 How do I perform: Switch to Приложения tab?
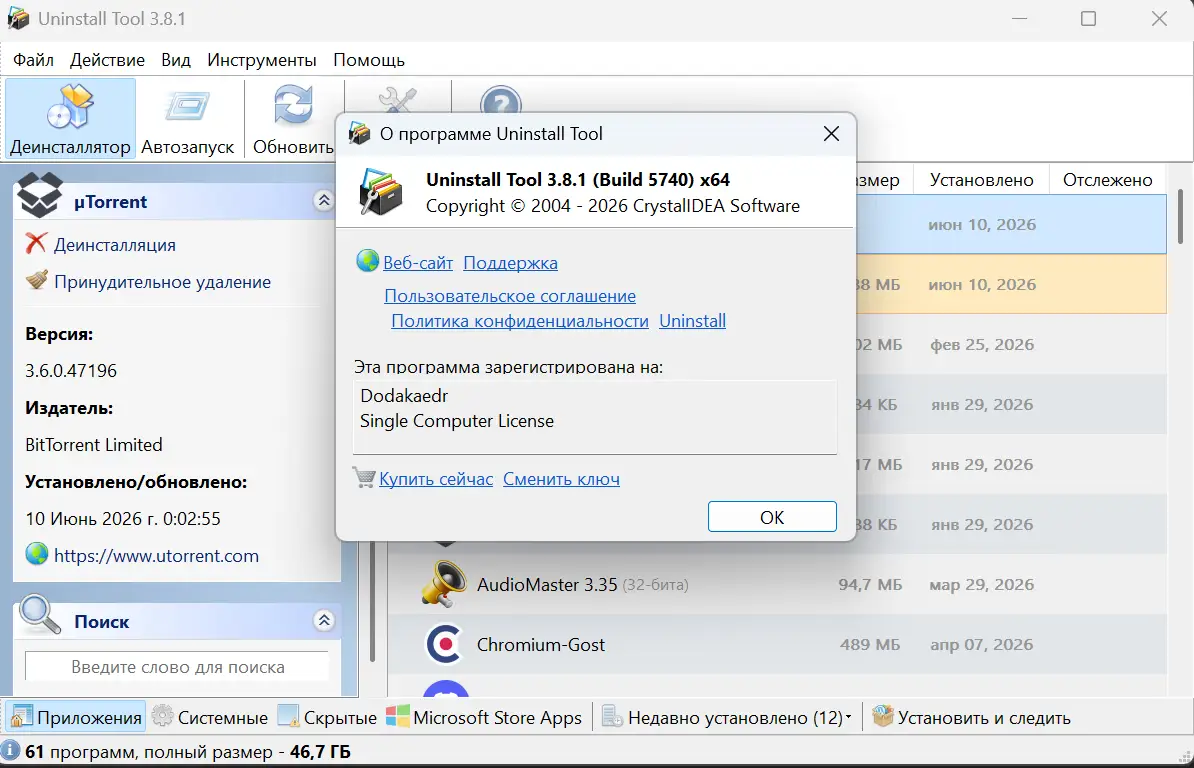[76, 717]
